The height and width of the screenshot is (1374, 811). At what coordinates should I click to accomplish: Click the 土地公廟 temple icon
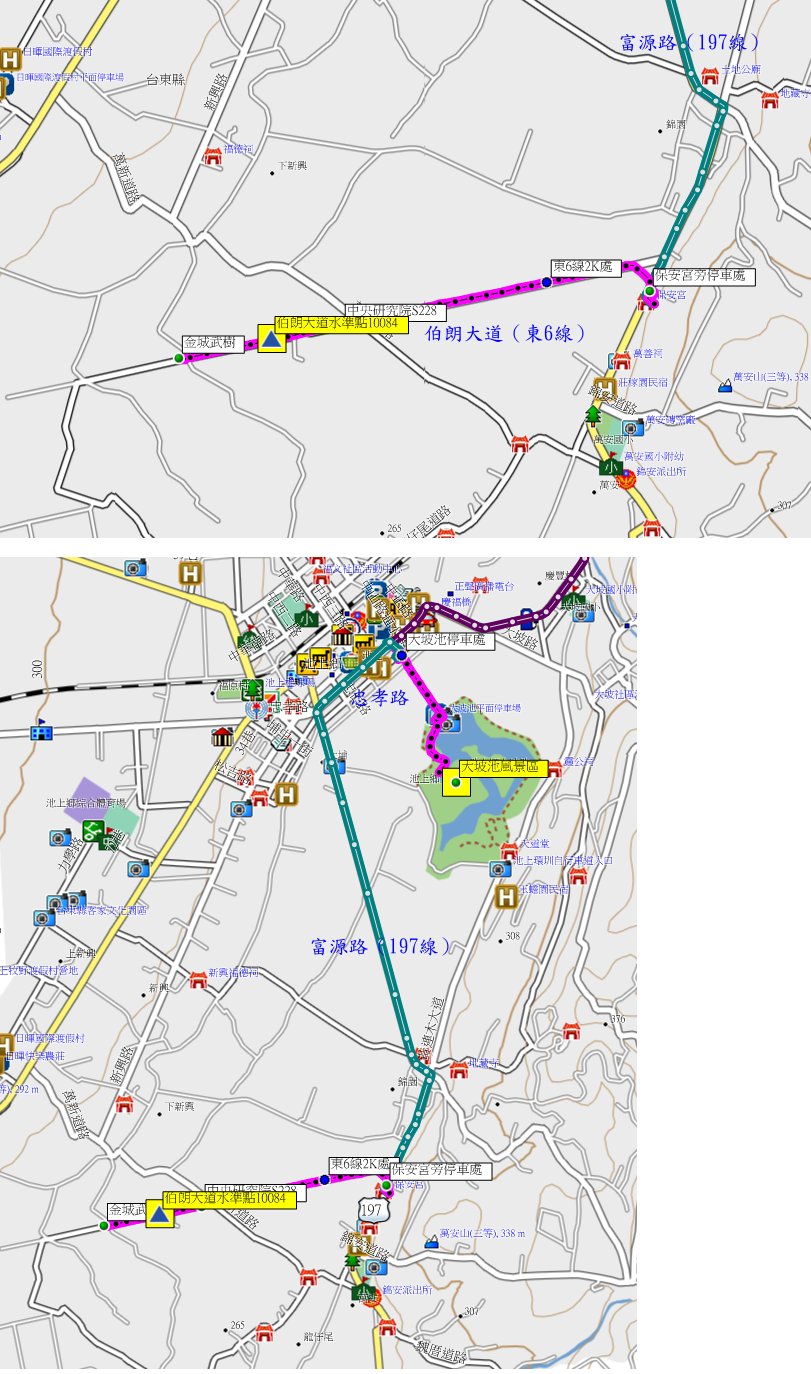pos(710,76)
